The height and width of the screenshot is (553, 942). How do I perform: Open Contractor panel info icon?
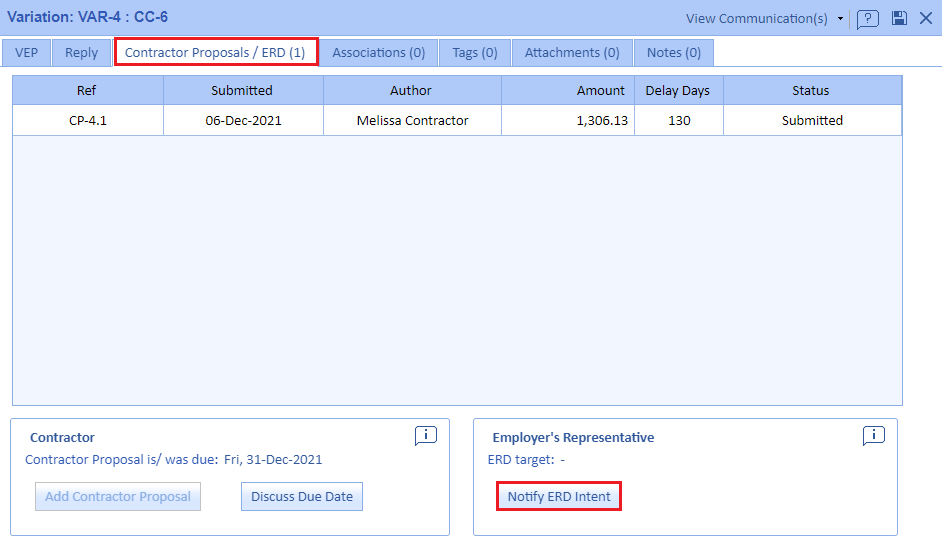tap(426, 435)
